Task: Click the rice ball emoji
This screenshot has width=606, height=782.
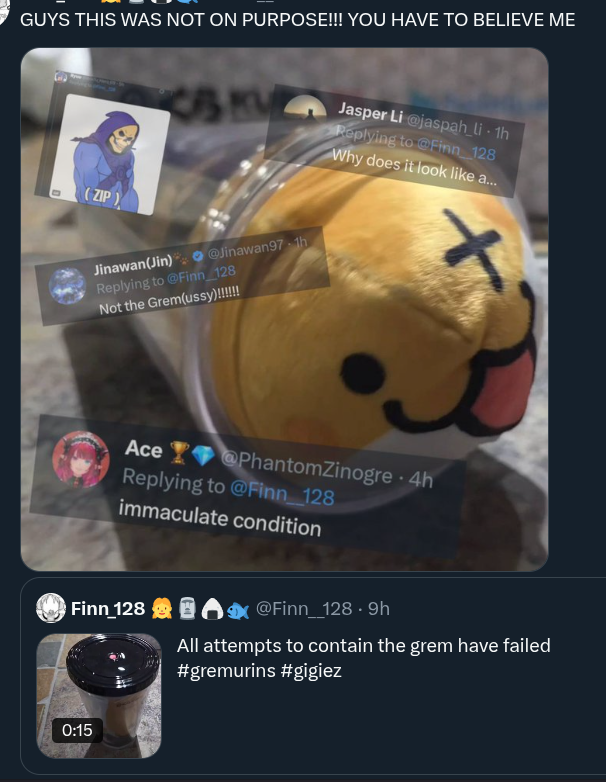Action: [212, 609]
